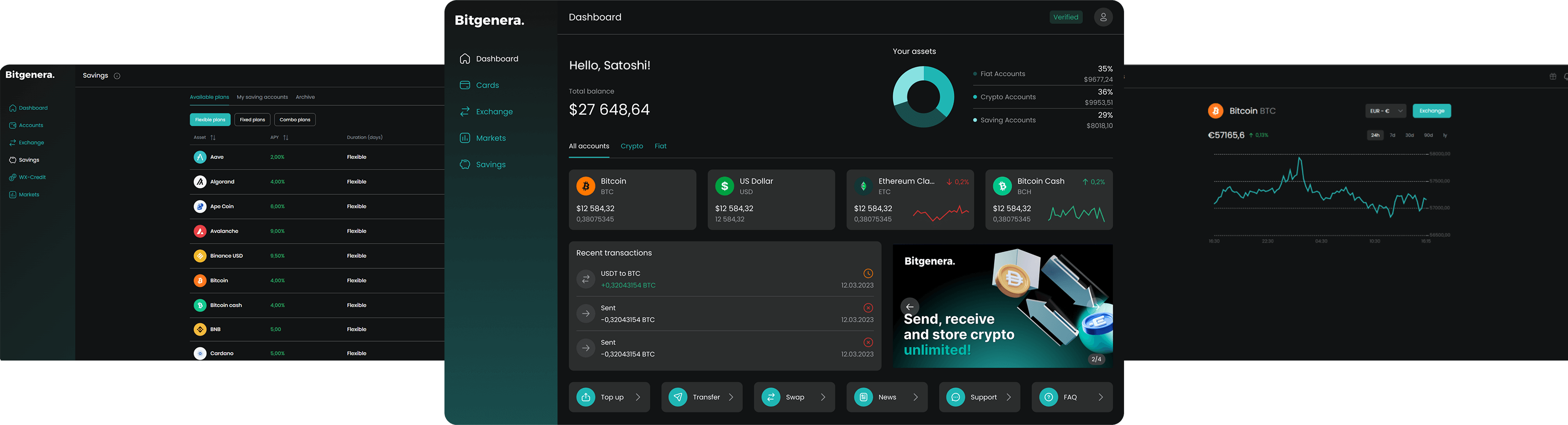Open Exchange in the center sidebar
1568x425 pixels.
pyautogui.click(x=486, y=112)
